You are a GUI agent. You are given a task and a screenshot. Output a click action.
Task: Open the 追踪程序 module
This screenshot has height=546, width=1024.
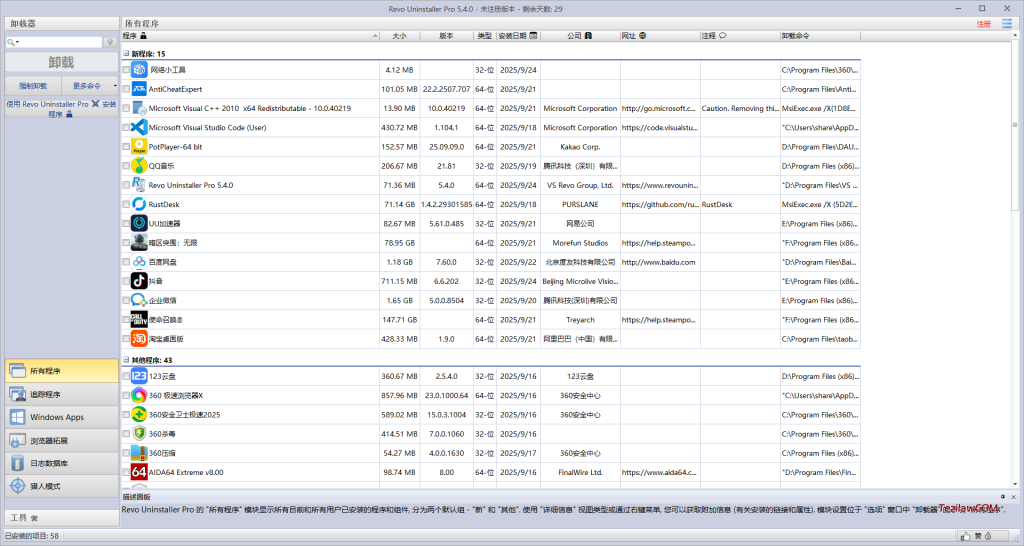pos(61,394)
